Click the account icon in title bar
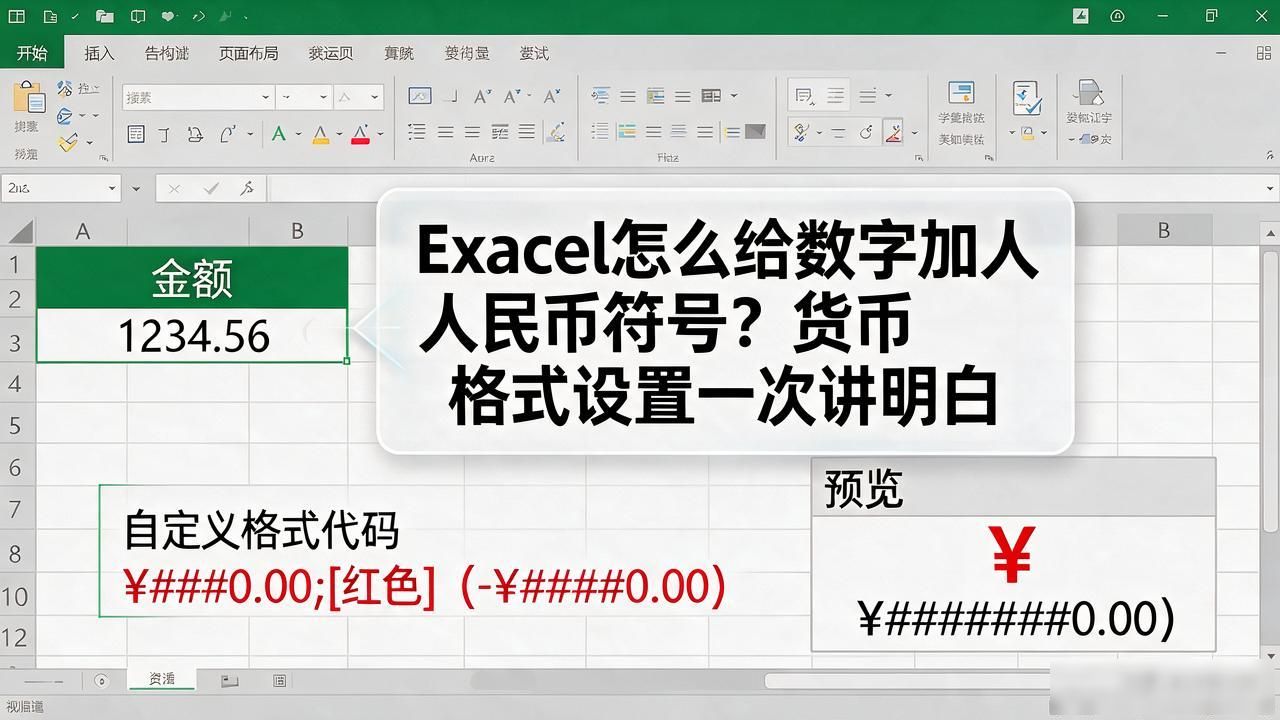Screen dimensions: 1280x720 1118,15
